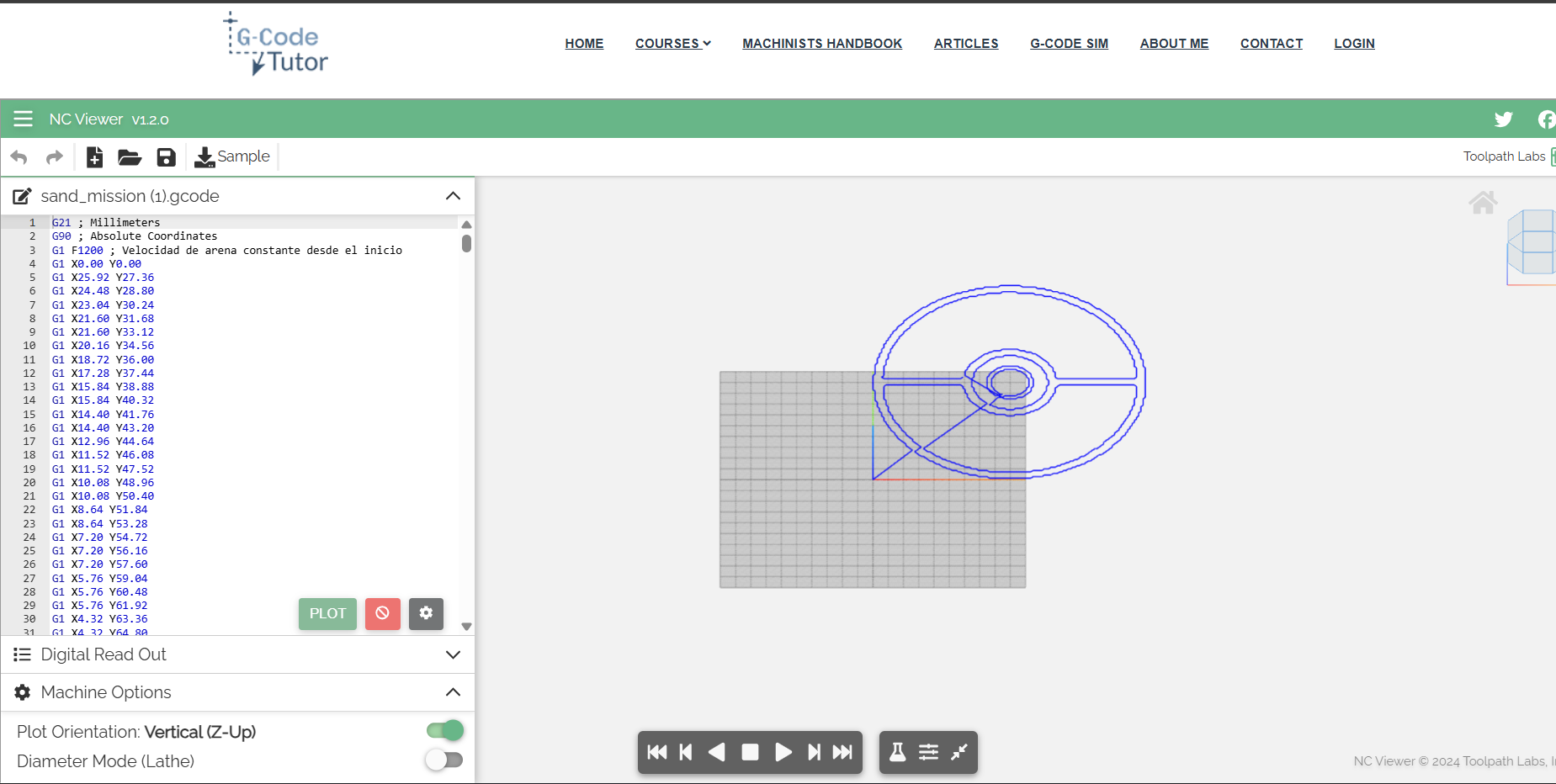Select code line 'G90 ; Absolute Coordinates'
The width and height of the screenshot is (1556, 784).
click(135, 236)
